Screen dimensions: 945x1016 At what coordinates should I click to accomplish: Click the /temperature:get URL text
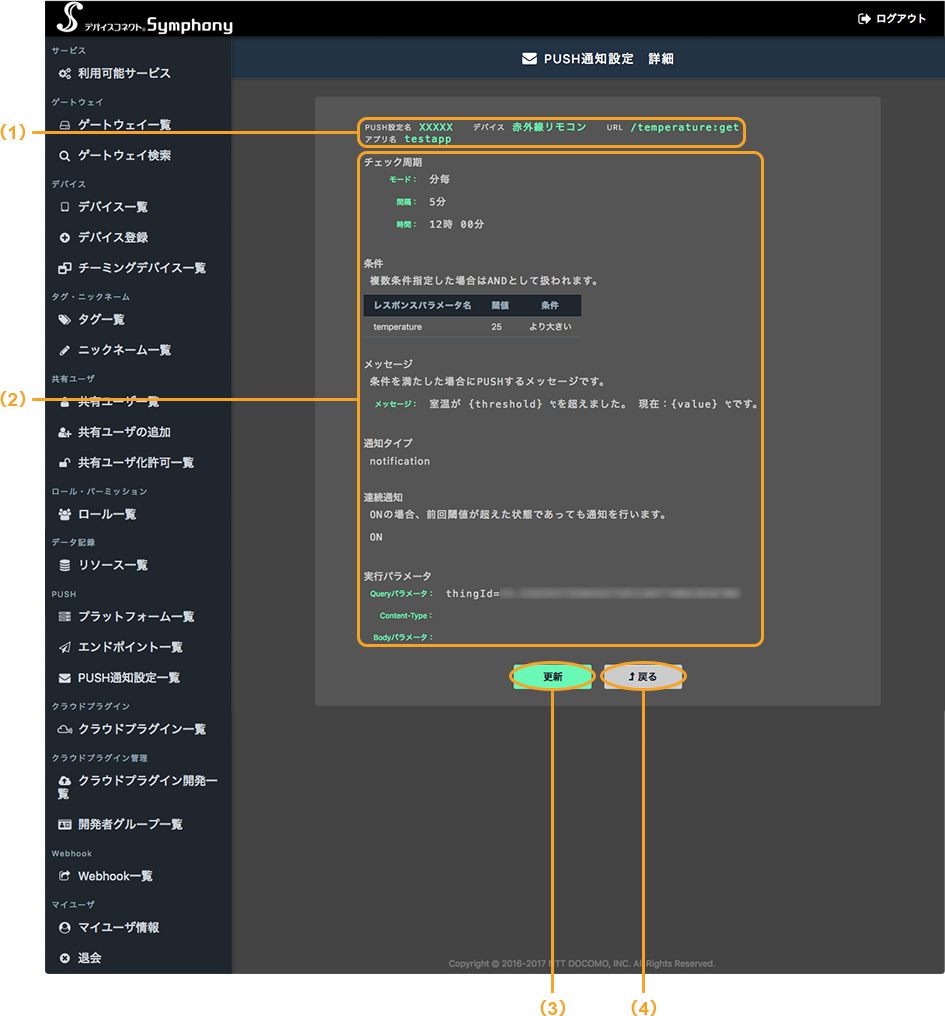(x=684, y=127)
